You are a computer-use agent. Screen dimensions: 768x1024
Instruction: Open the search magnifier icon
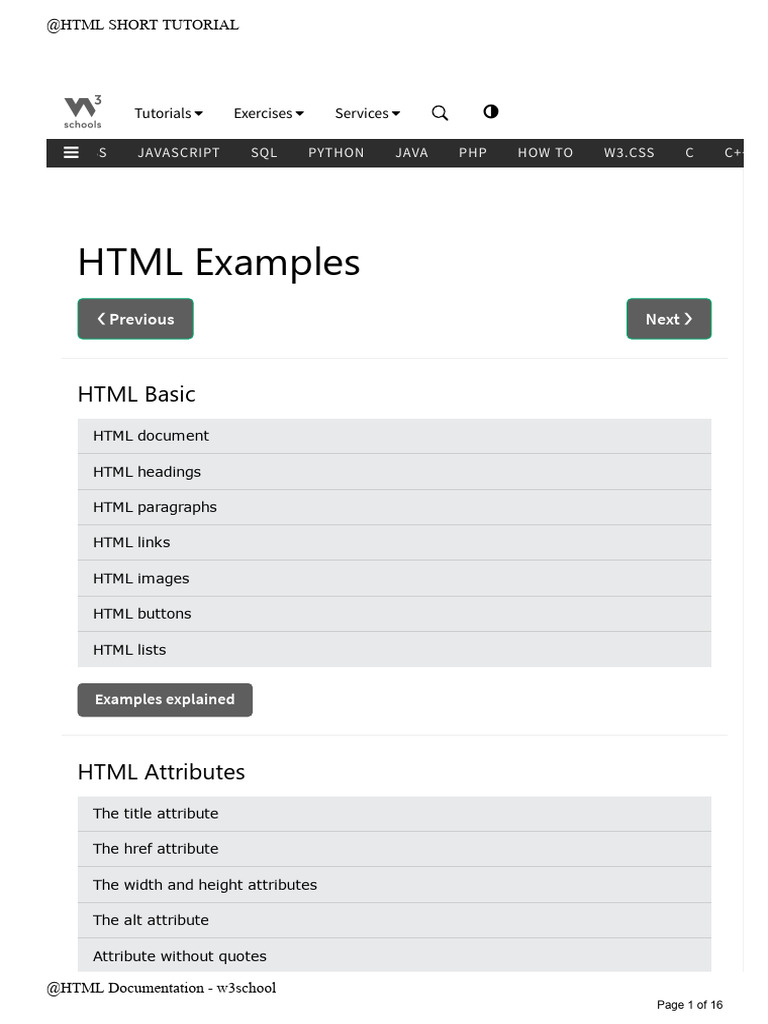[440, 113]
